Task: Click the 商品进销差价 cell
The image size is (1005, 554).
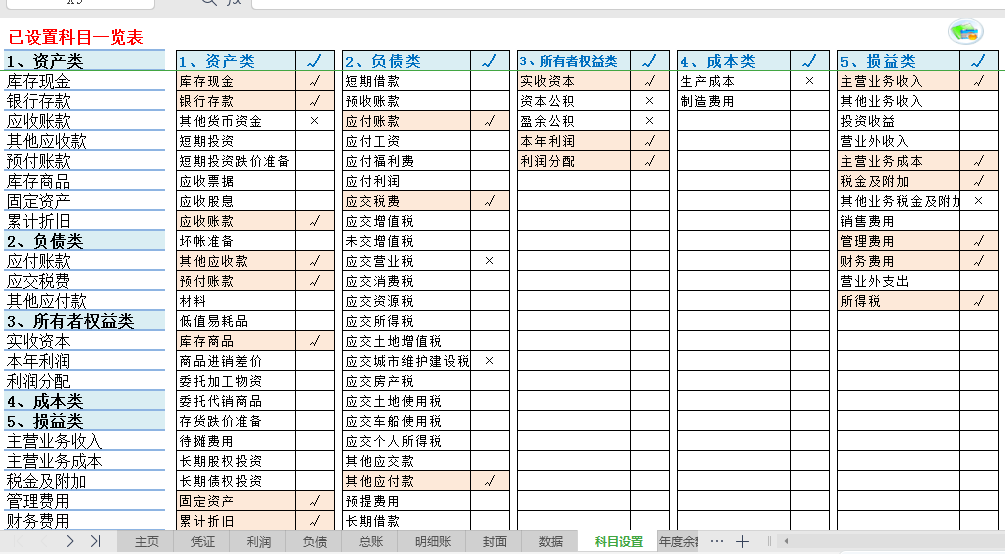Action: point(236,361)
